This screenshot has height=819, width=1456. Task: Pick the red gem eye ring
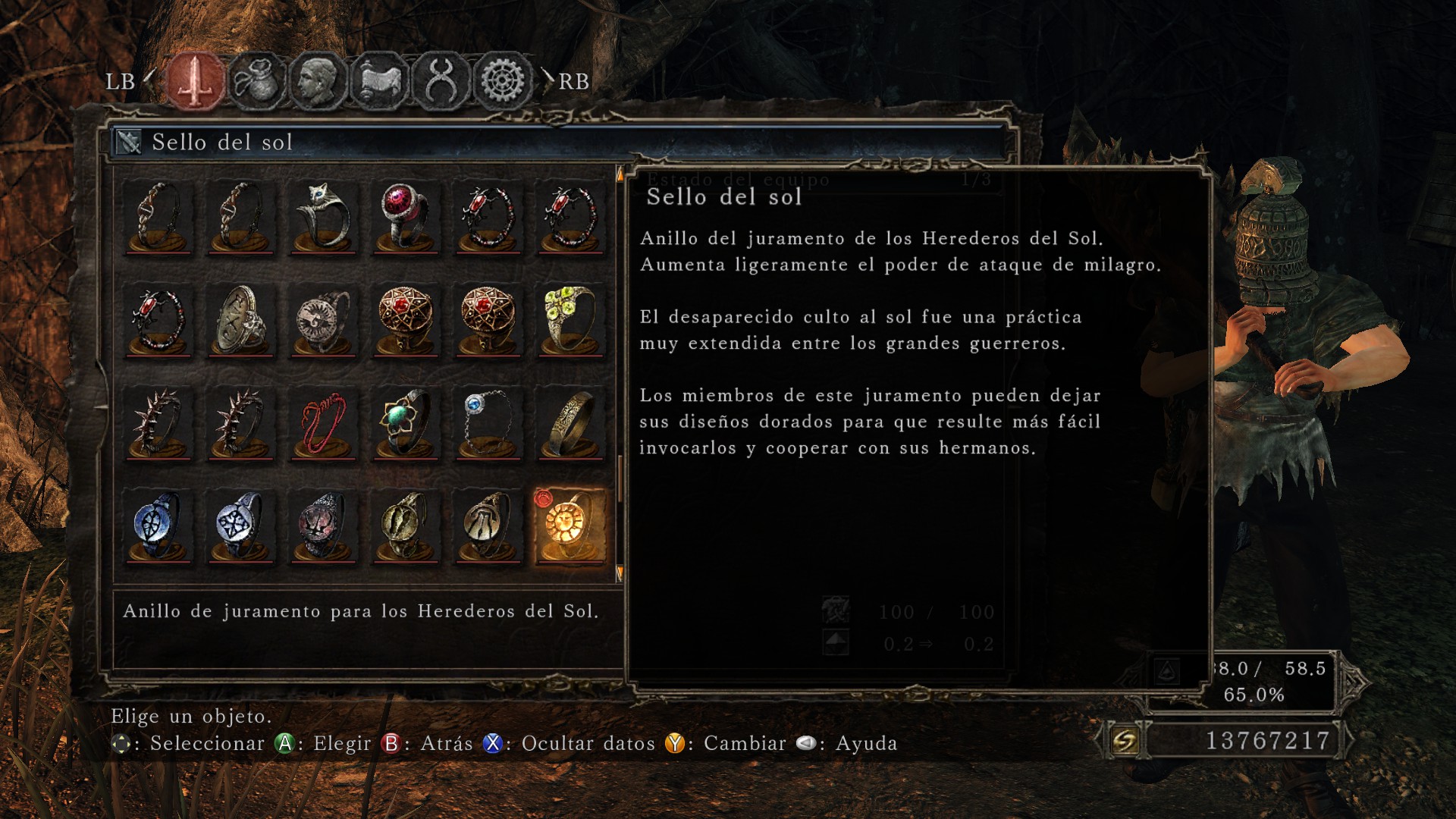(x=406, y=216)
